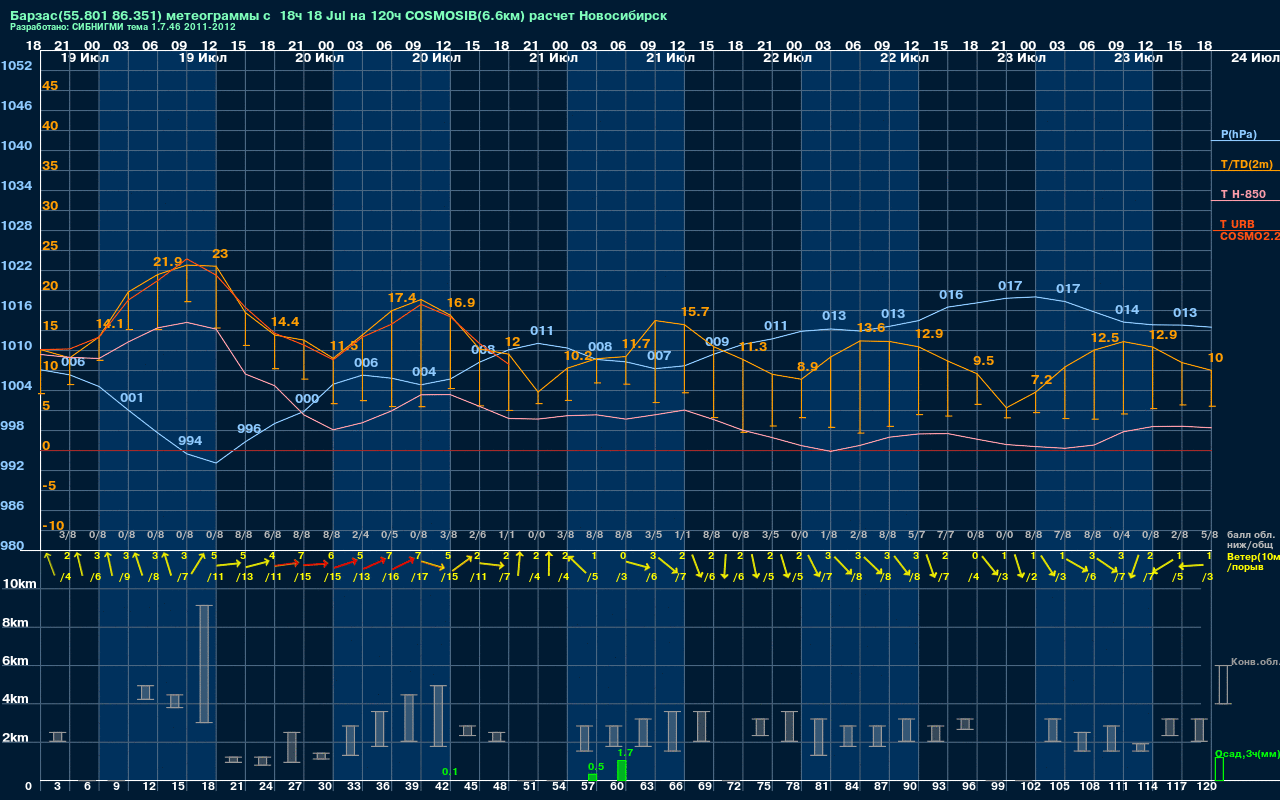Click the 10km height axis label
This screenshot has width=1280, height=800.
pyautogui.click(x=22, y=584)
